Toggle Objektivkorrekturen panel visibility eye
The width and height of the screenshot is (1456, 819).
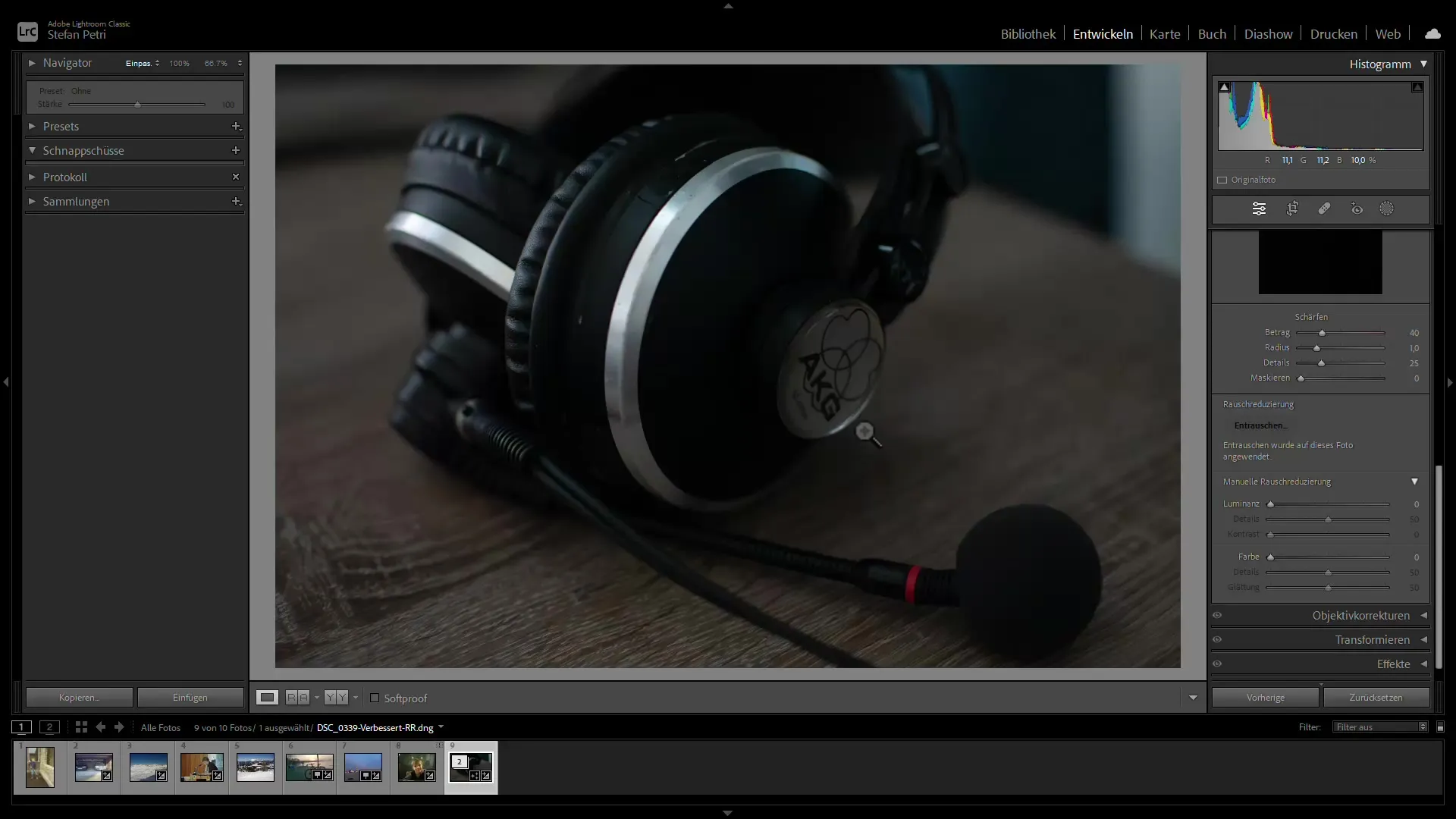coord(1217,616)
